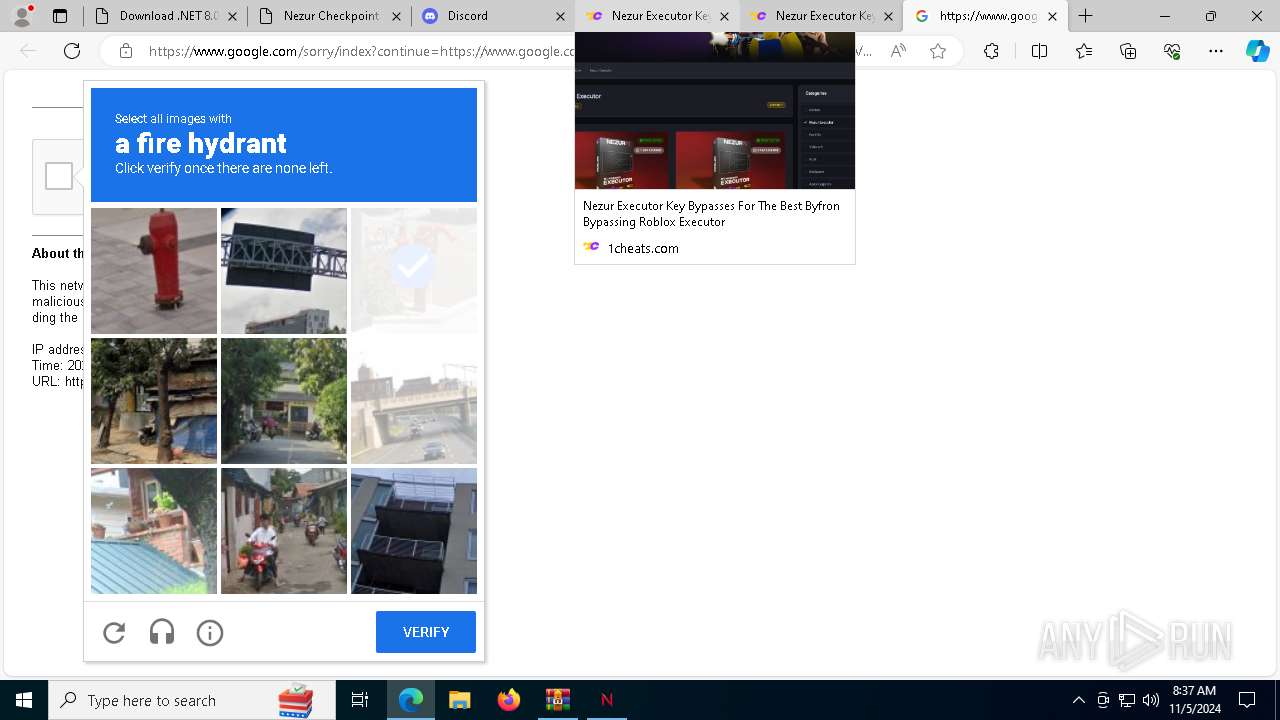Switch to Download .NET 8.0 tab
This screenshot has height=720, width=1280.
pyautogui.click(x=165, y=16)
